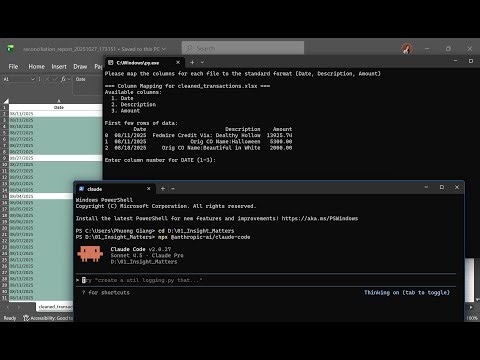Toggle the 'Thinking on' indicator
Image resolution: width=480 pixels, height=360 pixels.
[407, 293]
